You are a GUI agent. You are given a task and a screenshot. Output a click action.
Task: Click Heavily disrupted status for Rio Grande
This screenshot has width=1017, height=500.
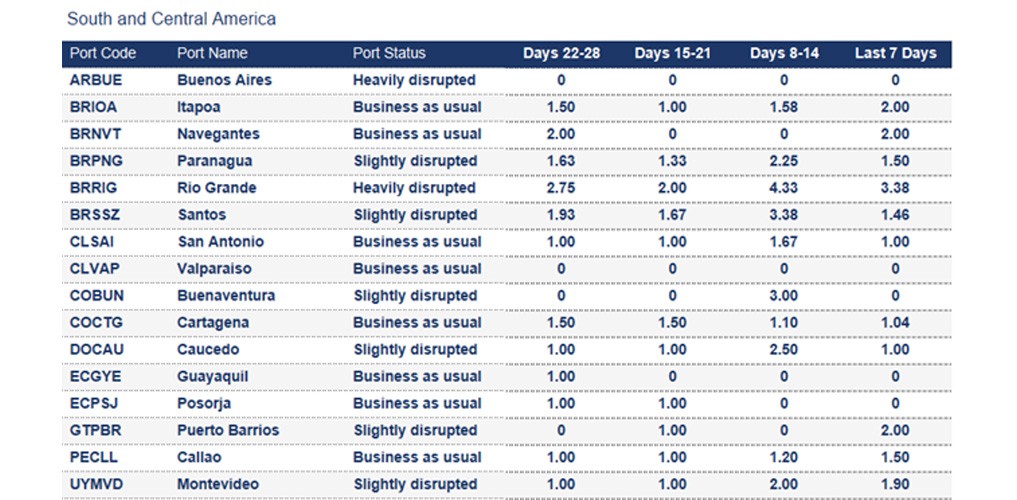coord(414,188)
